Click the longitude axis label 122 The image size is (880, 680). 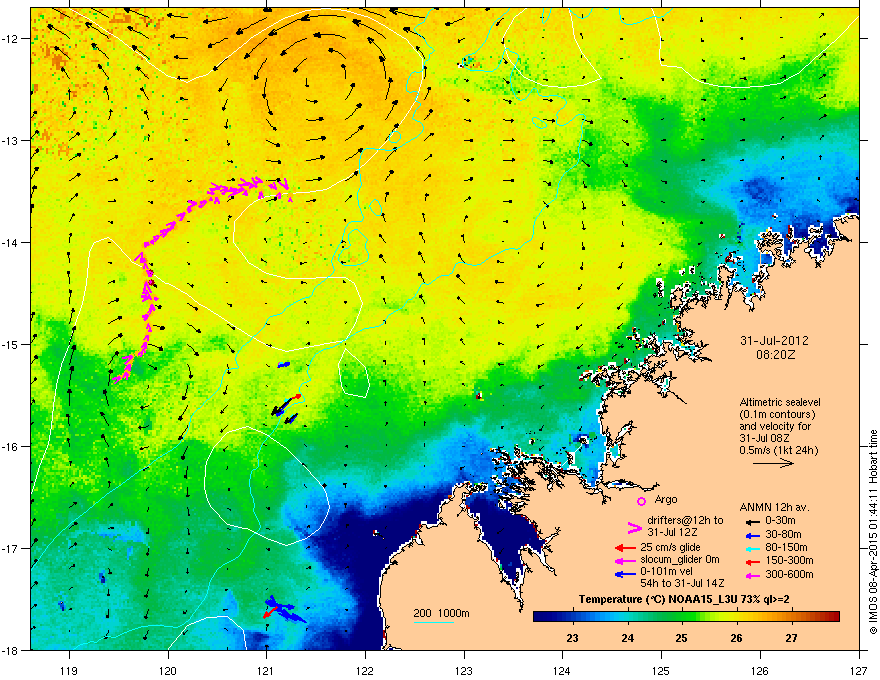[365, 670]
